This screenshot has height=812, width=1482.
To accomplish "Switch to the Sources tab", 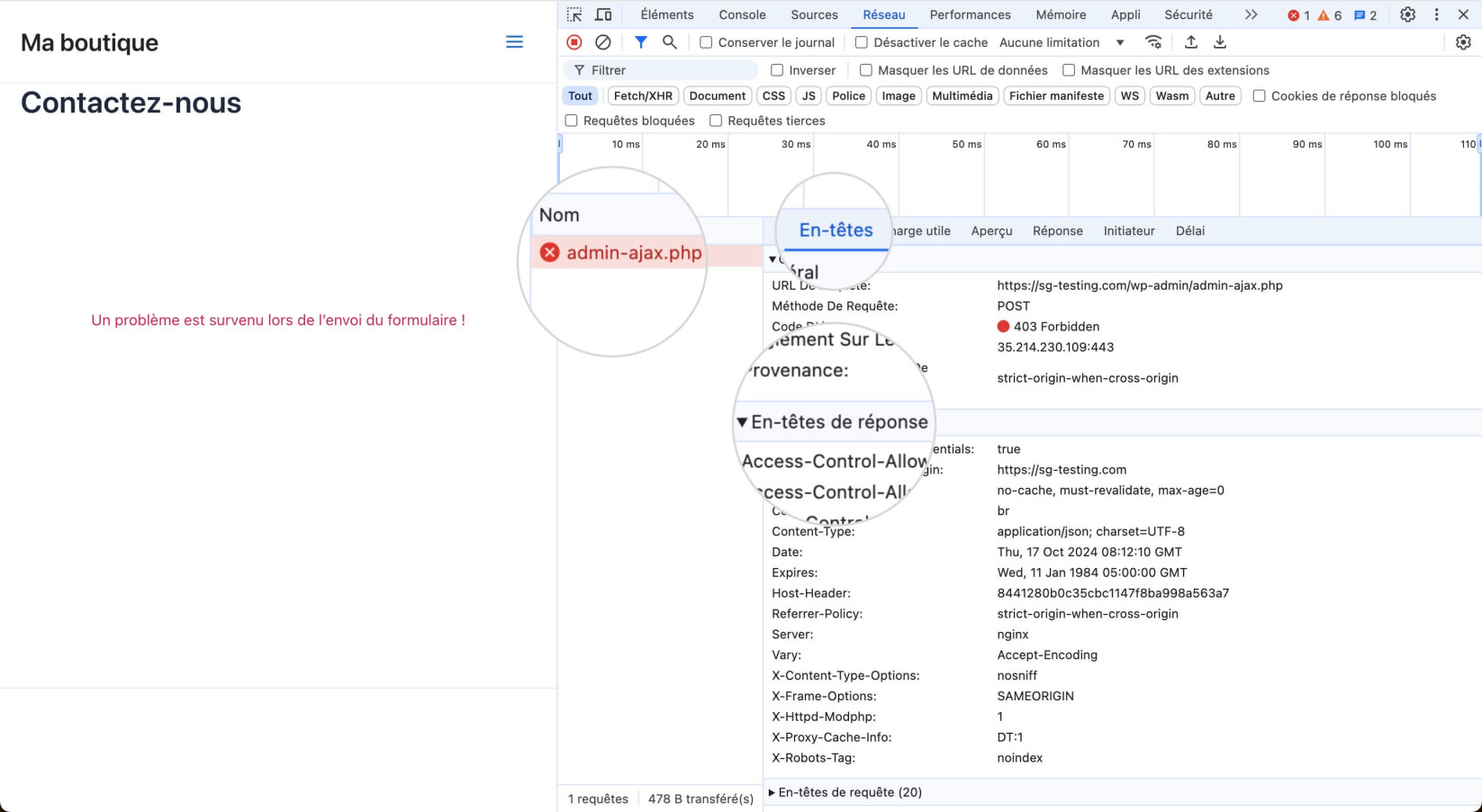I will pos(814,14).
